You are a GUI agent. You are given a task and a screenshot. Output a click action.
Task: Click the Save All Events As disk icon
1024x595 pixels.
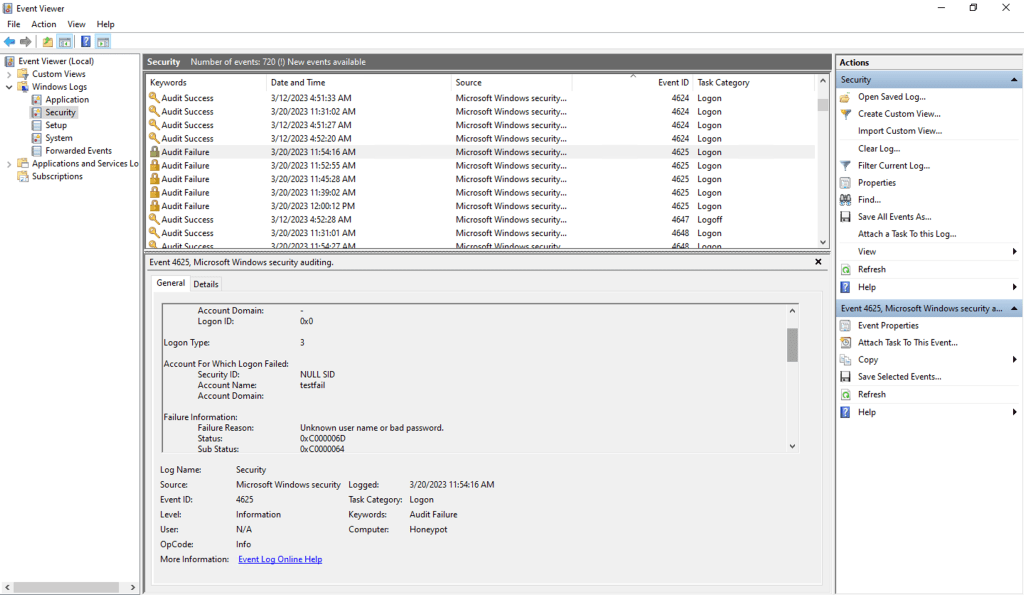click(845, 217)
